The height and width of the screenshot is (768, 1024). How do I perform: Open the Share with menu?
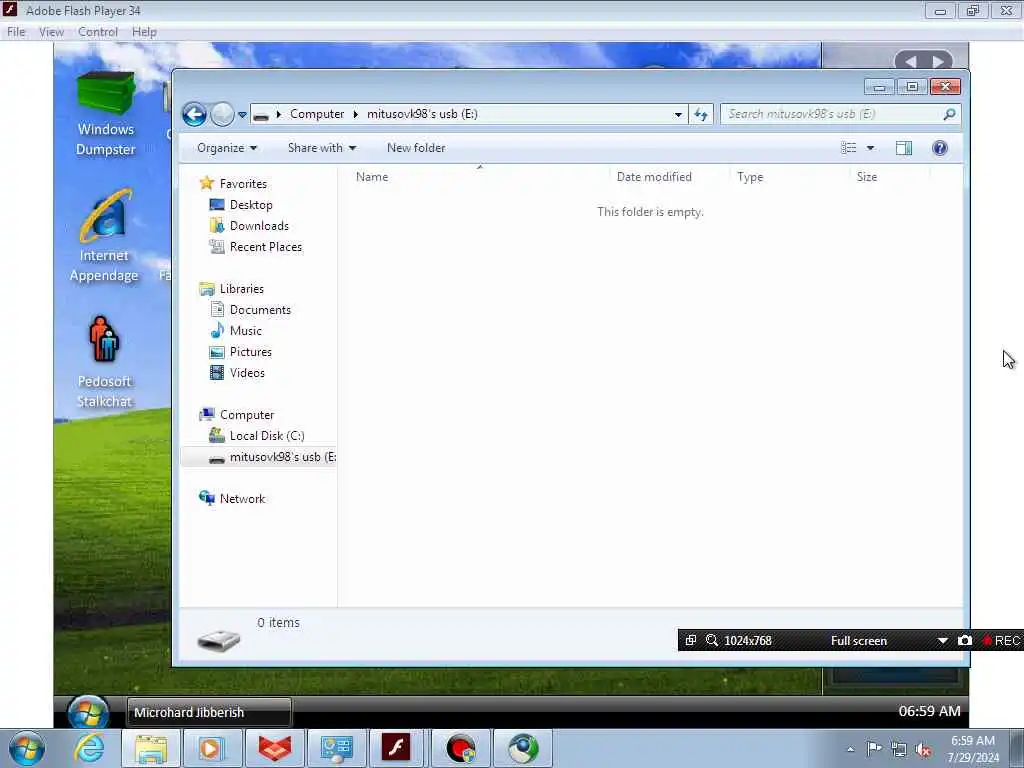coord(322,148)
